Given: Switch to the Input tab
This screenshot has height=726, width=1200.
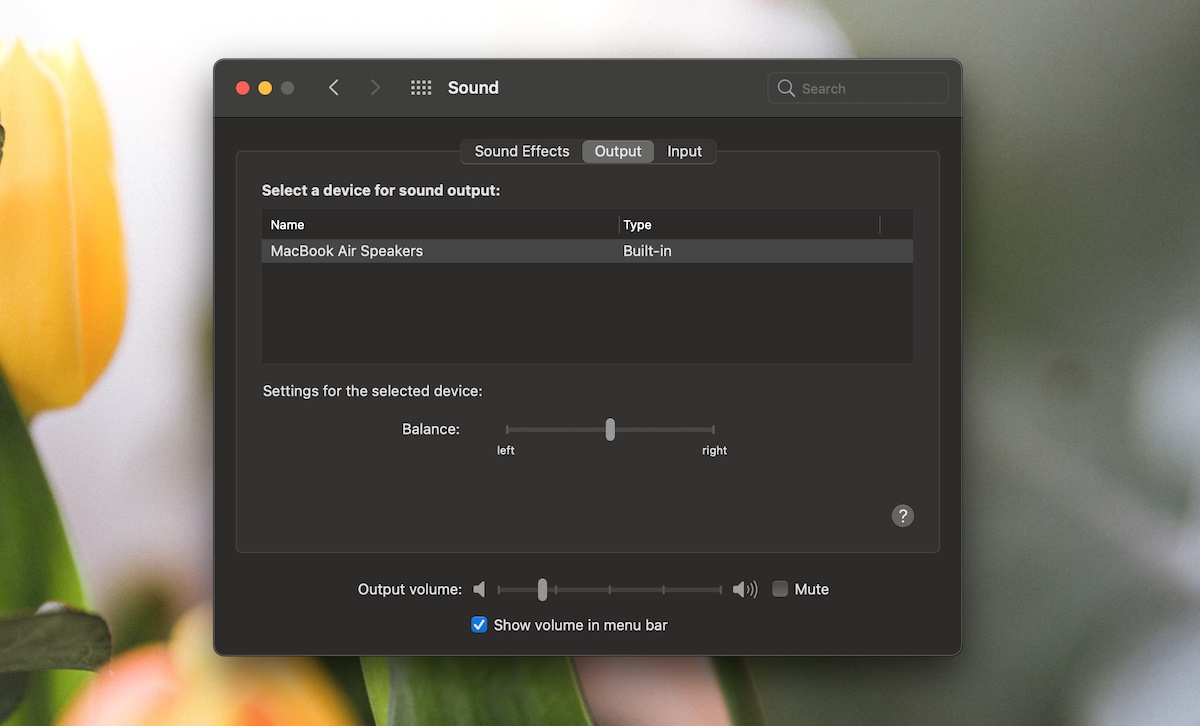Looking at the screenshot, I should pyautogui.click(x=684, y=151).
